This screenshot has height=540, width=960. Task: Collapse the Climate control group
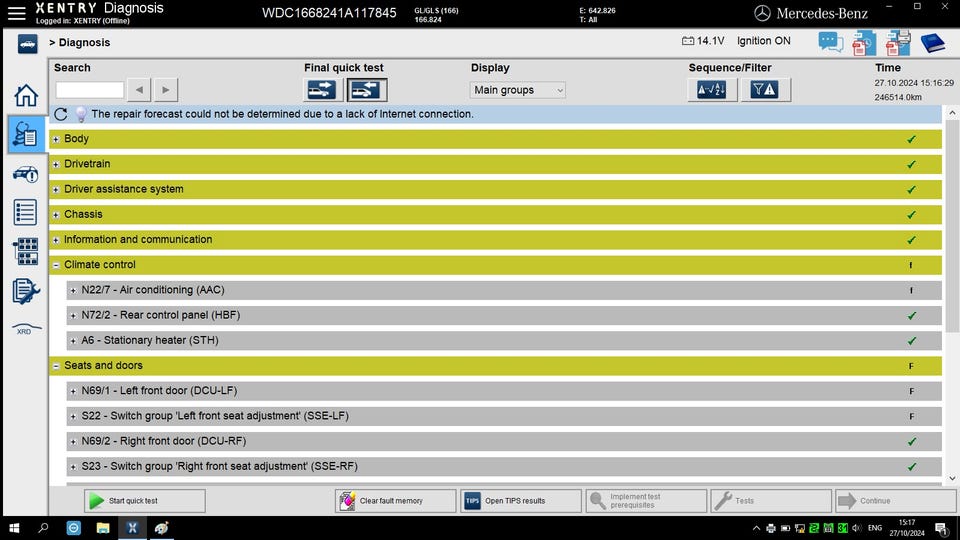point(56,265)
